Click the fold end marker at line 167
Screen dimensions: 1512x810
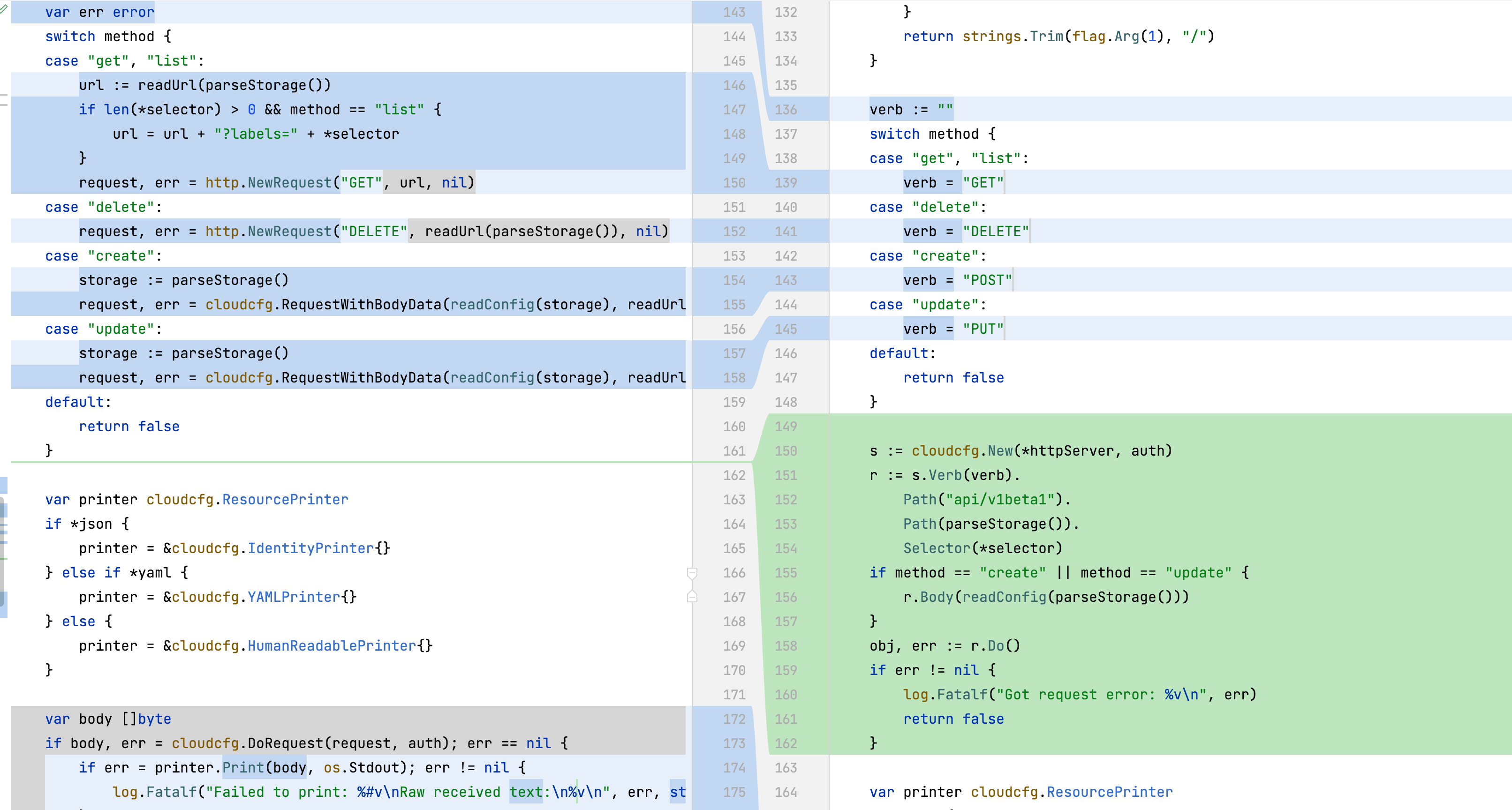click(692, 597)
